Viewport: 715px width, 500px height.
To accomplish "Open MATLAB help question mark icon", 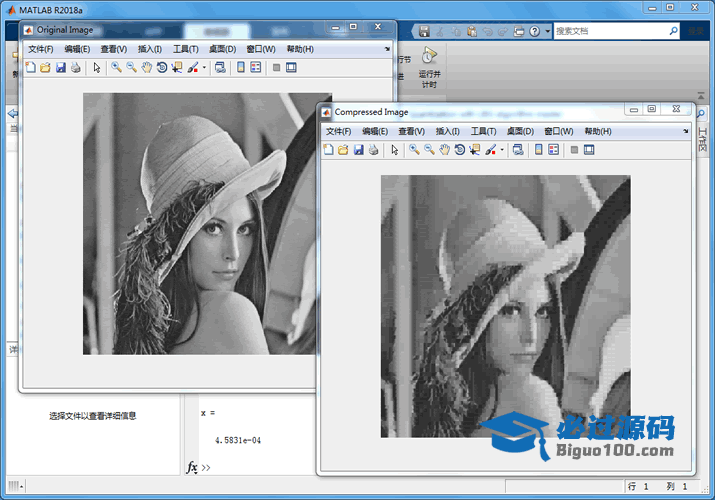I will (534, 31).
